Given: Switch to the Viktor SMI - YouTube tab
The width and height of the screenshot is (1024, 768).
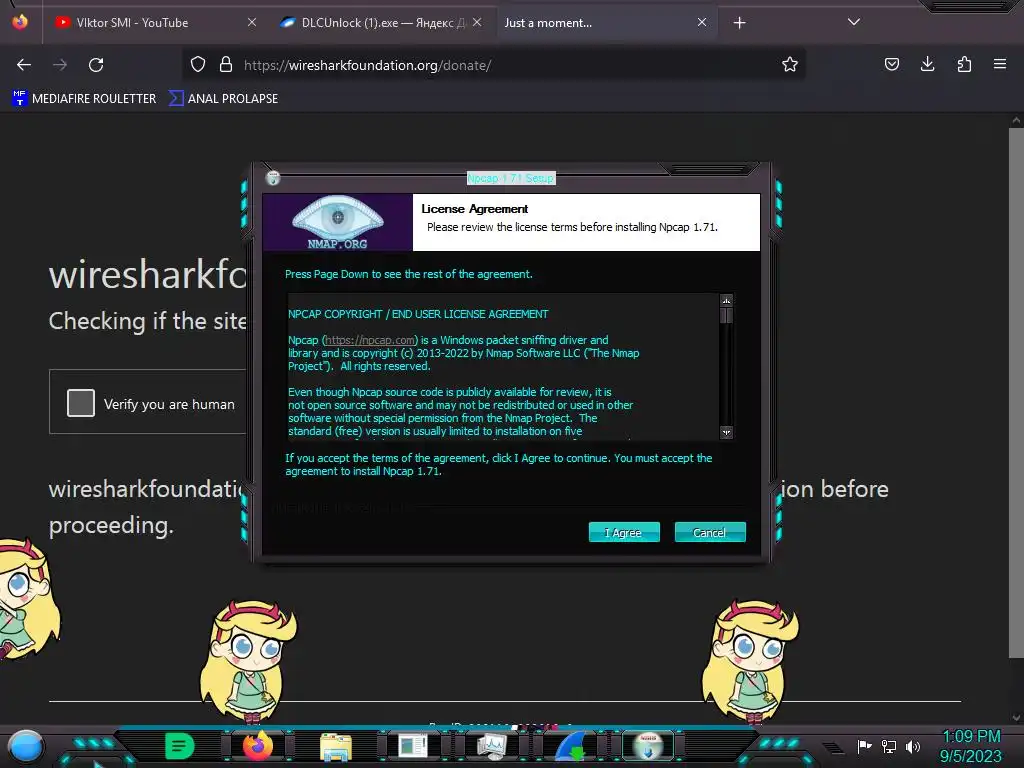Looking at the screenshot, I should pos(132,22).
